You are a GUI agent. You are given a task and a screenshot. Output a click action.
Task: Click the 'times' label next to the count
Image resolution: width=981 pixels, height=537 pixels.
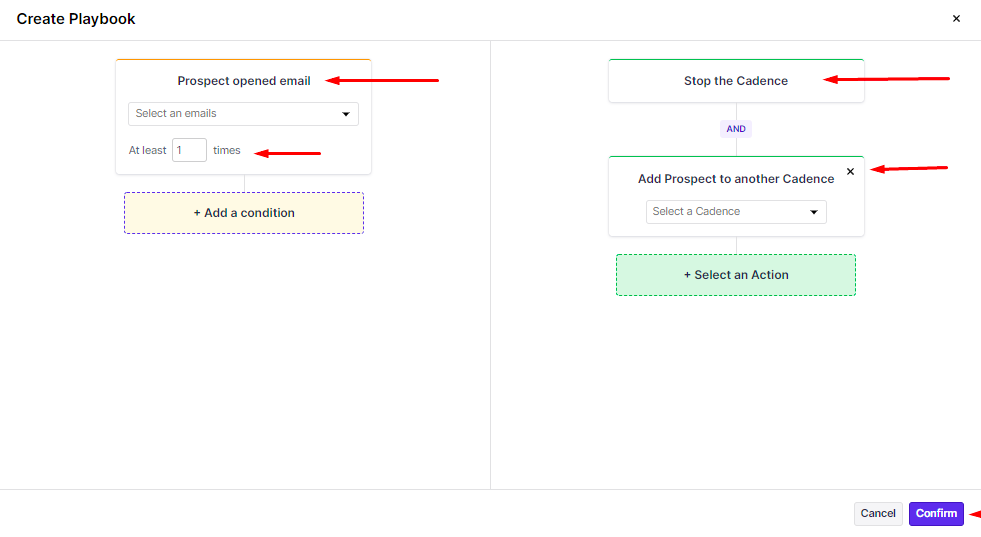(x=227, y=150)
